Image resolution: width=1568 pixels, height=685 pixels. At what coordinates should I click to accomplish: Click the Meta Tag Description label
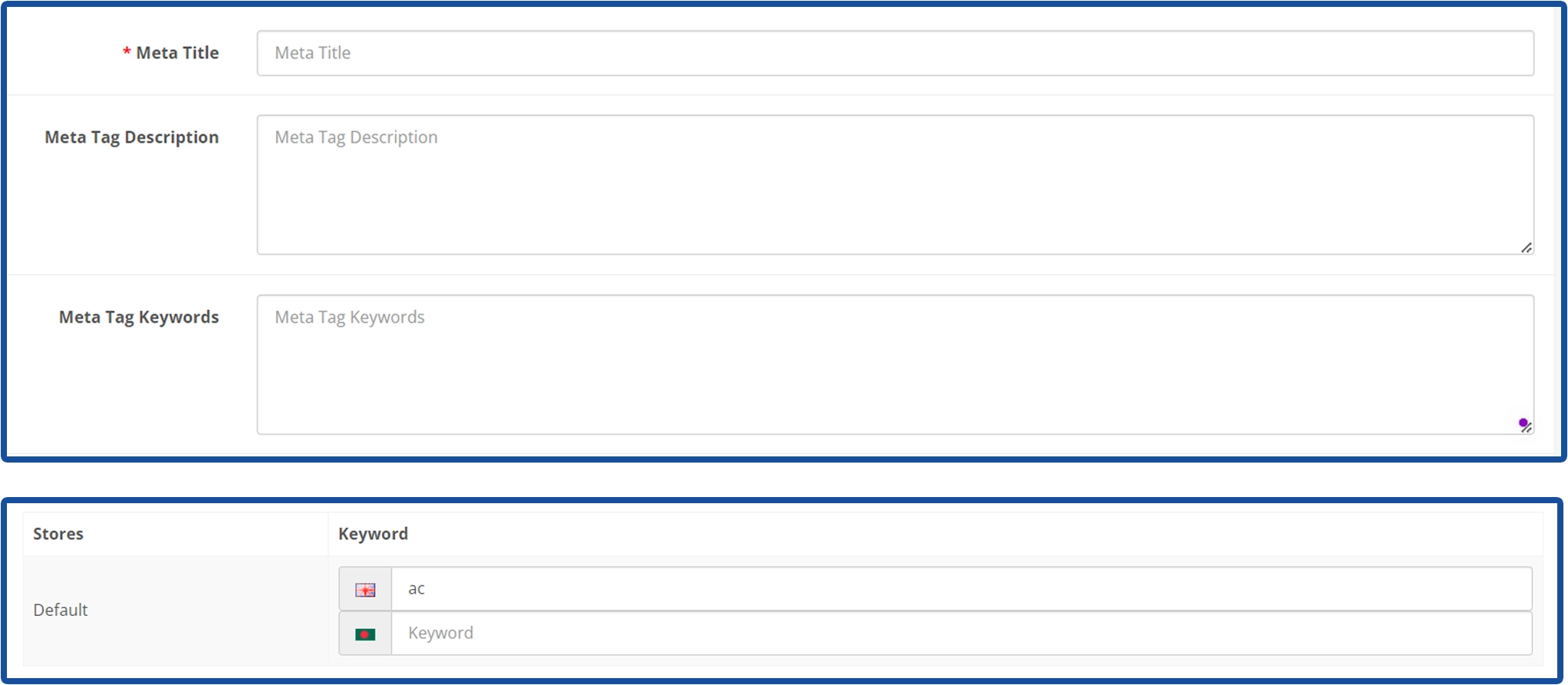coord(132,137)
